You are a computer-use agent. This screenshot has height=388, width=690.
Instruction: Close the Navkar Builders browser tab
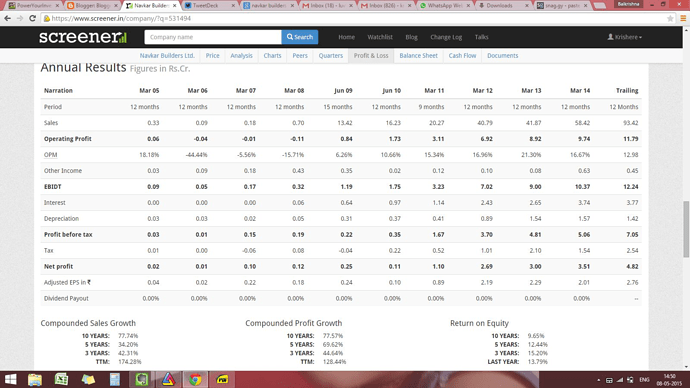(x=175, y=6)
